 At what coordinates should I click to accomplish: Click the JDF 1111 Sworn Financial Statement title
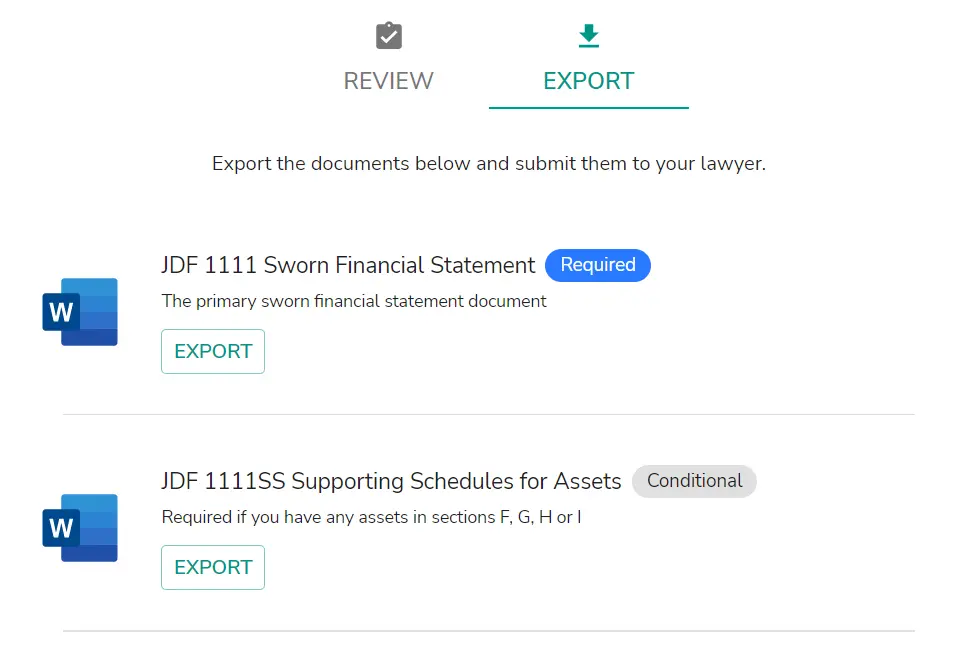click(348, 265)
